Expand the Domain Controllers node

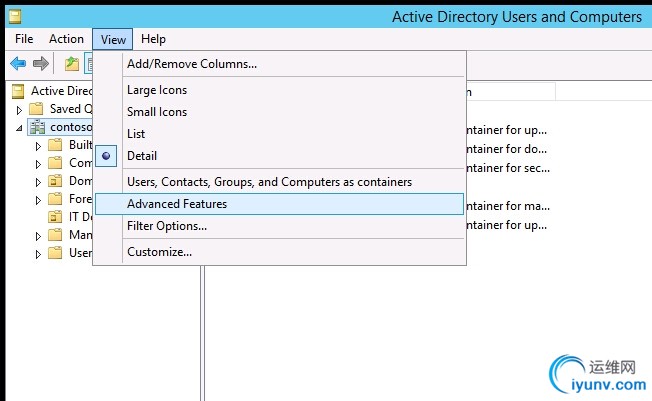(38, 182)
